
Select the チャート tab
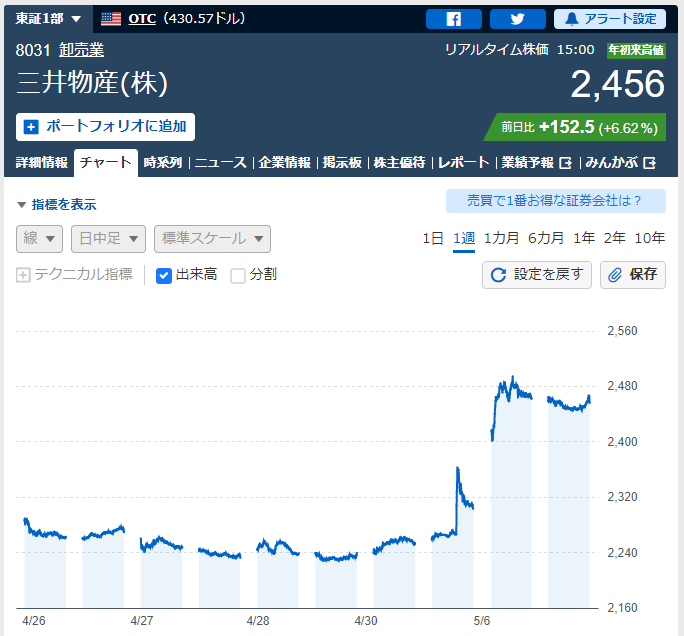(106, 162)
